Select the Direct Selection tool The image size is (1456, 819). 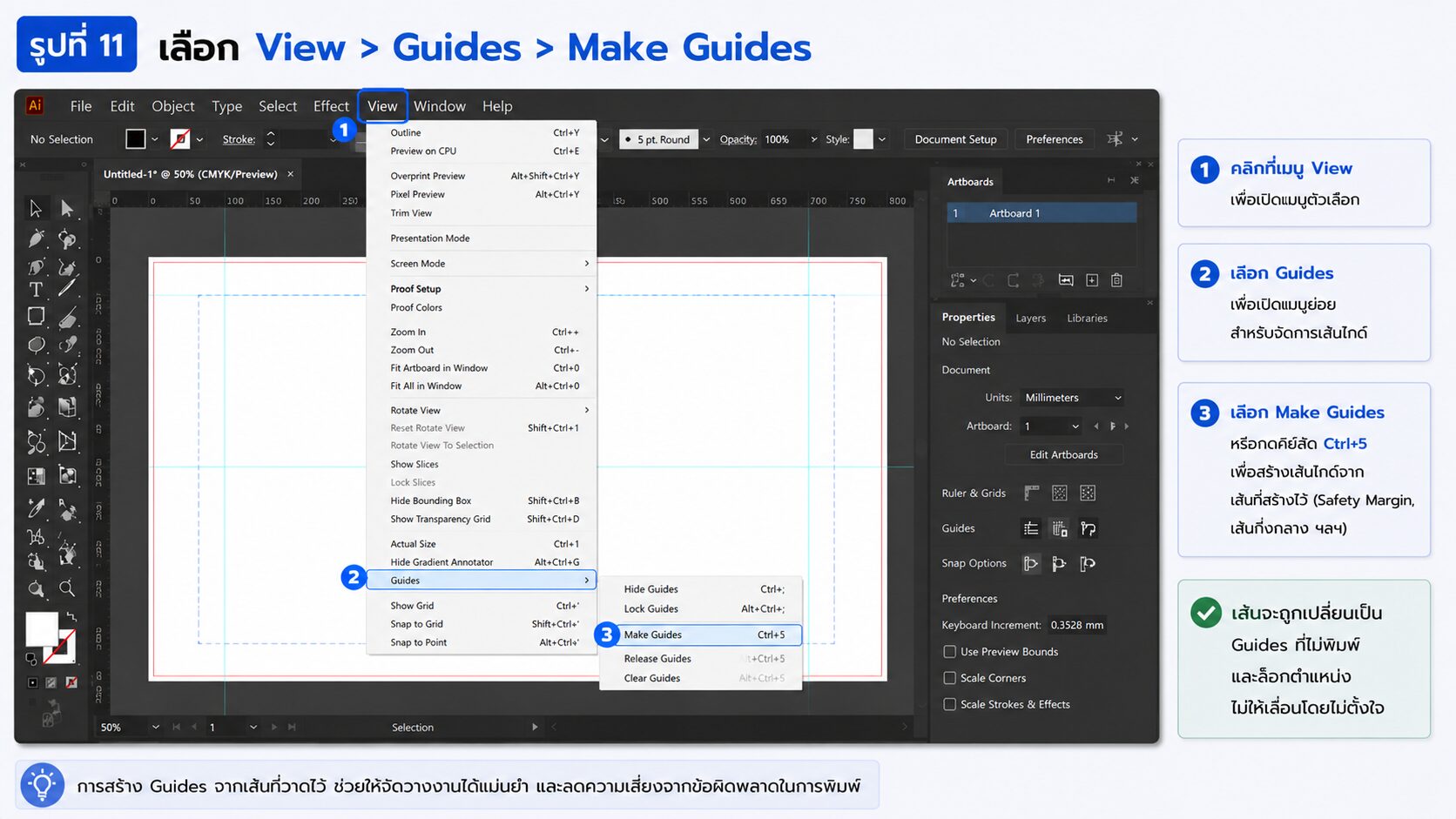pos(67,208)
